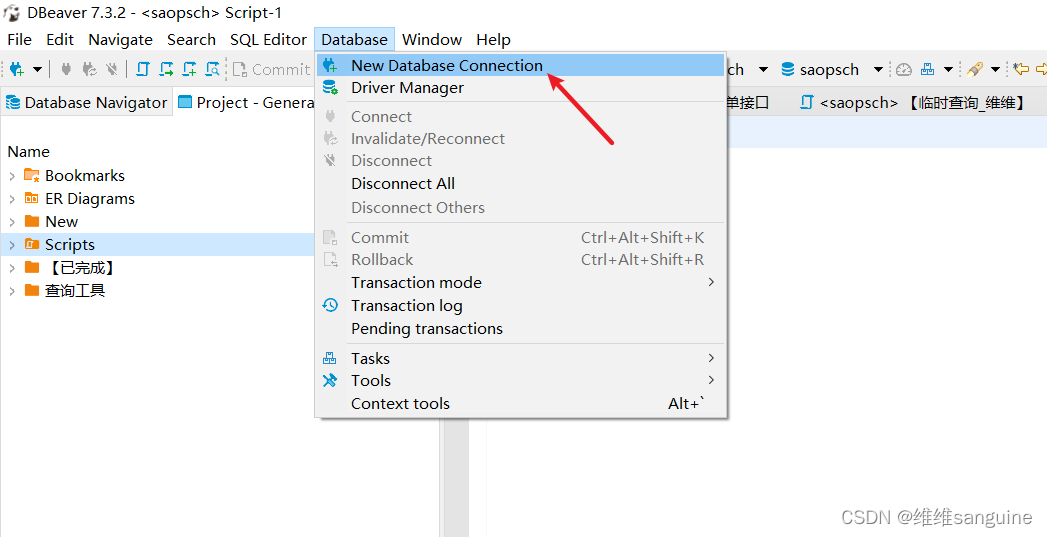Viewport: 1047px width, 537px height.
Task: Expand the Tasks submenu
Action: point(521,359)
